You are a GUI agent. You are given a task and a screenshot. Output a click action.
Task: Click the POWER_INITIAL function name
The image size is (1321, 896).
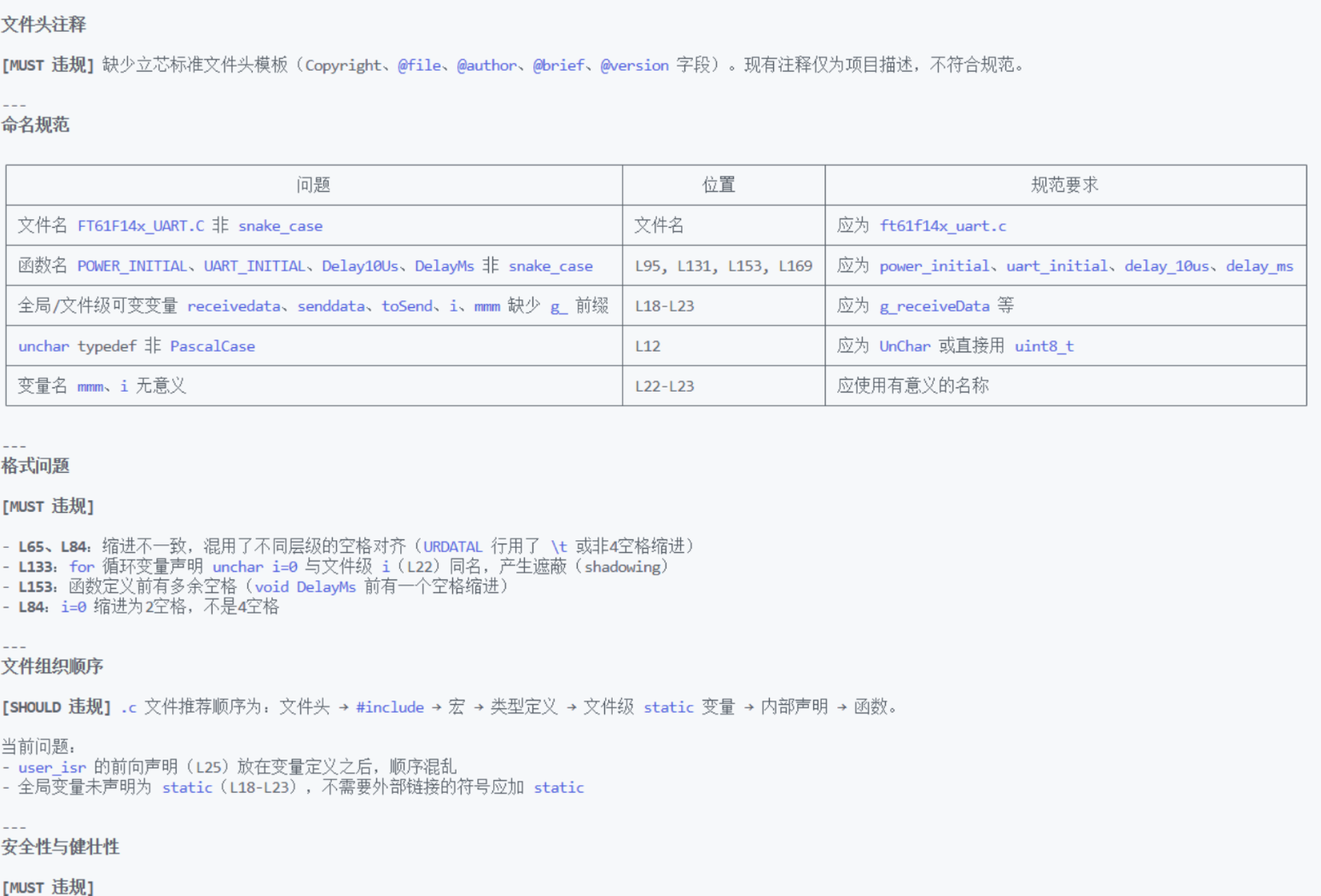click(x=132, y=266)
